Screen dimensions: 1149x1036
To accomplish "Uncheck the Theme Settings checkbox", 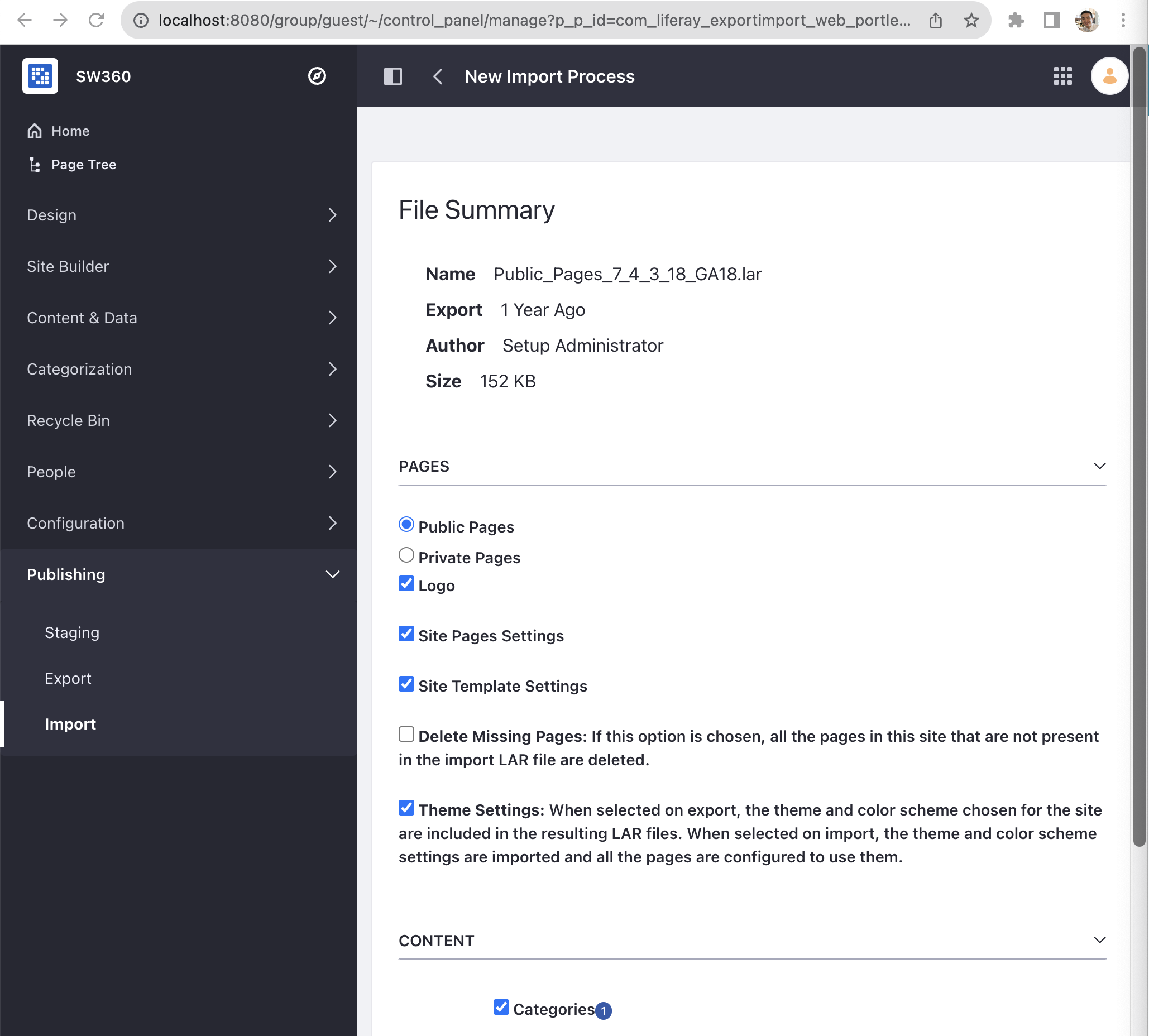I will click(406, 808).
